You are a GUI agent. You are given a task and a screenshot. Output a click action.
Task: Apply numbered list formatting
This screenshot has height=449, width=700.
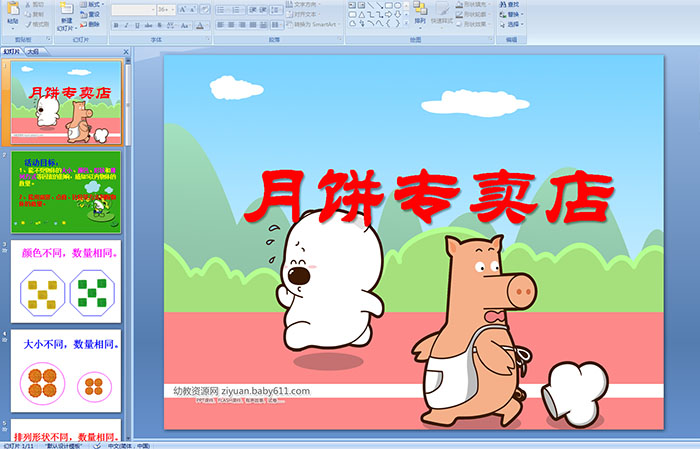pyautogui.click(x=237, y=10)
